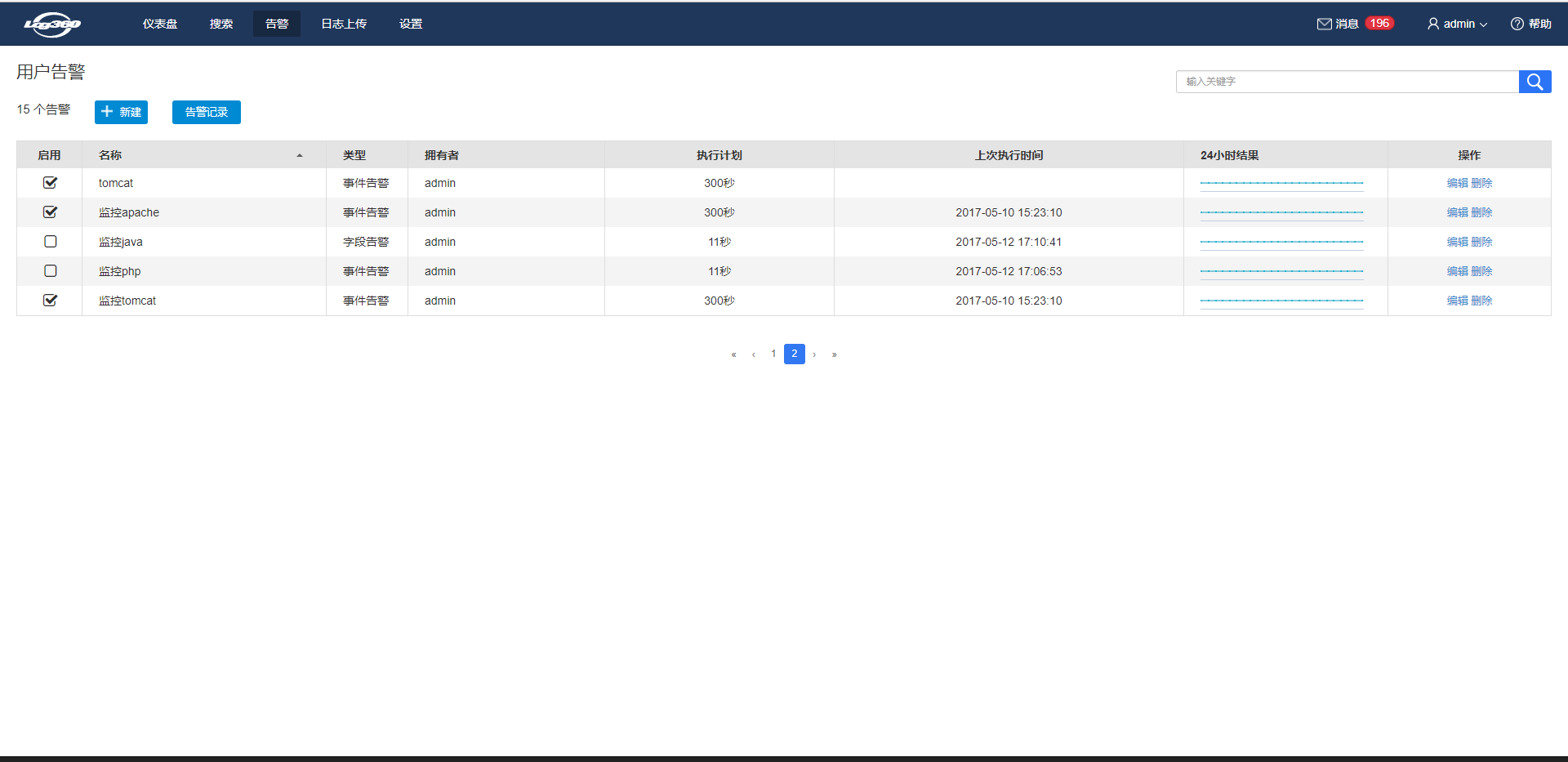Image resolution: width=1568 pixels, height=762 pixels.
Task: Click the 监控java alert name
Action: pyautogui.click(x=121, y=242)
